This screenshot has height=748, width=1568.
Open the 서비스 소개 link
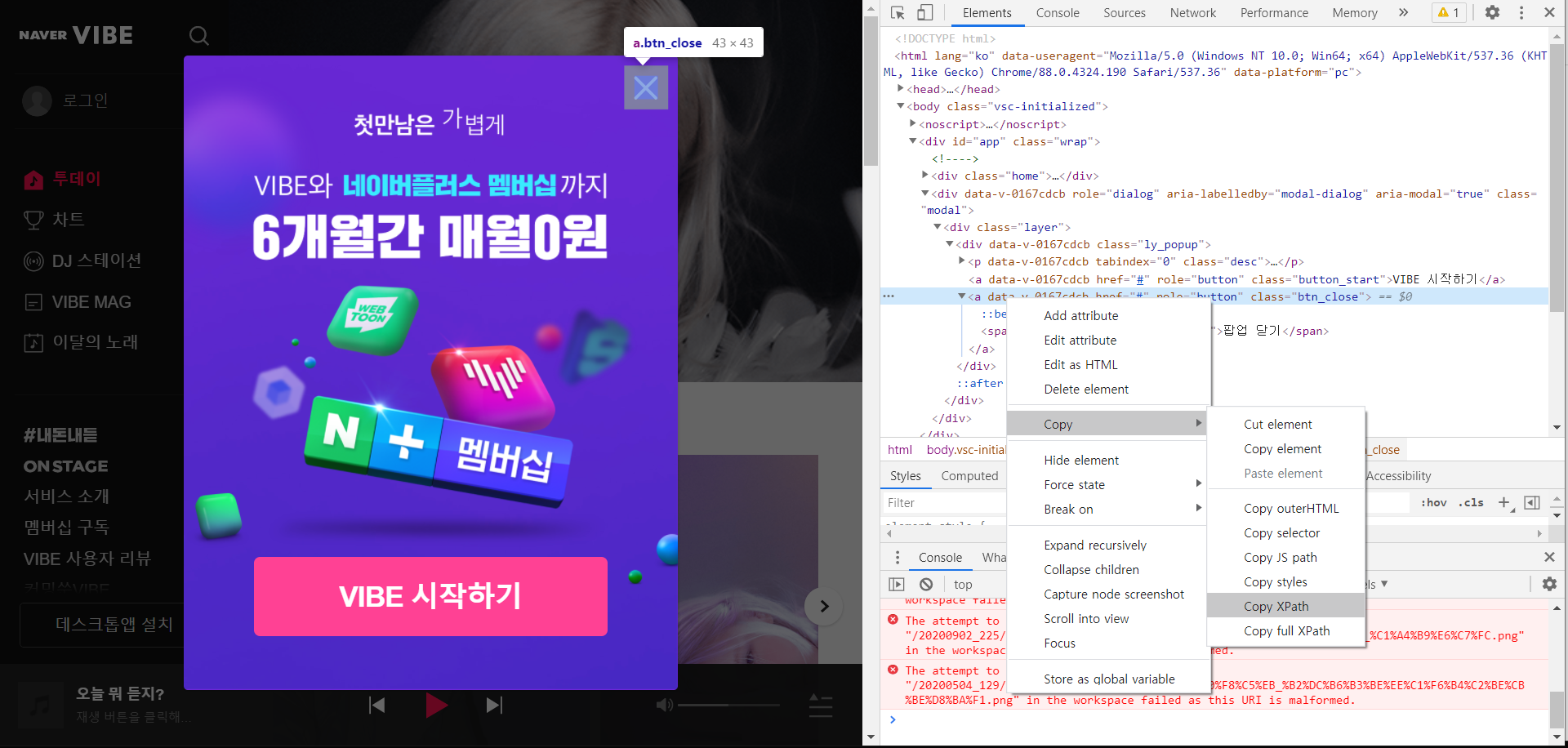66,496
